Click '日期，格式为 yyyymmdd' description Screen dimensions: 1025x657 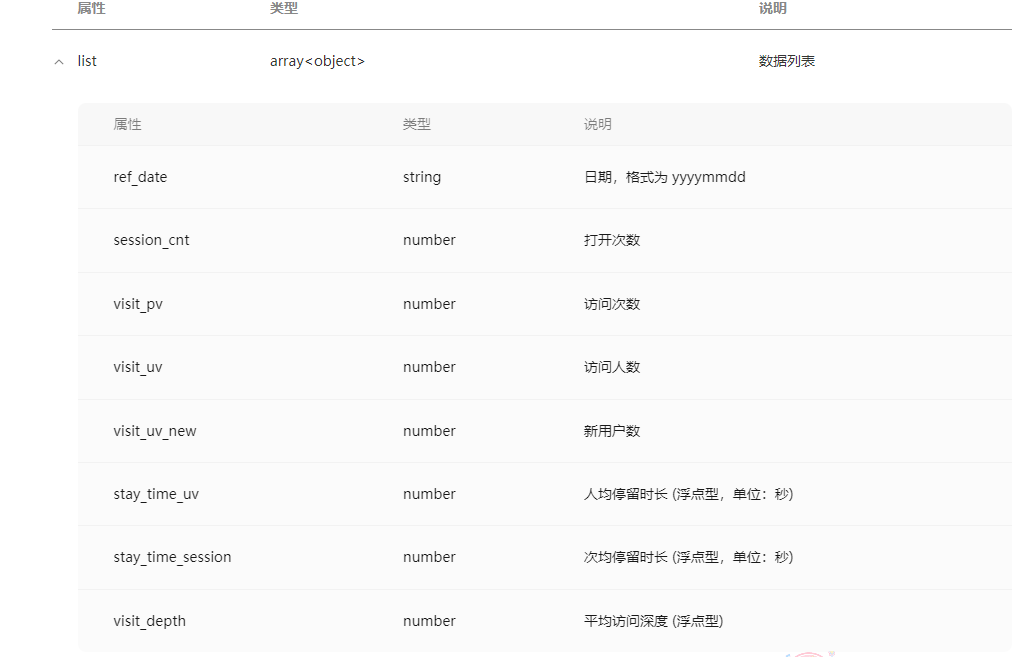pos(664,177)
